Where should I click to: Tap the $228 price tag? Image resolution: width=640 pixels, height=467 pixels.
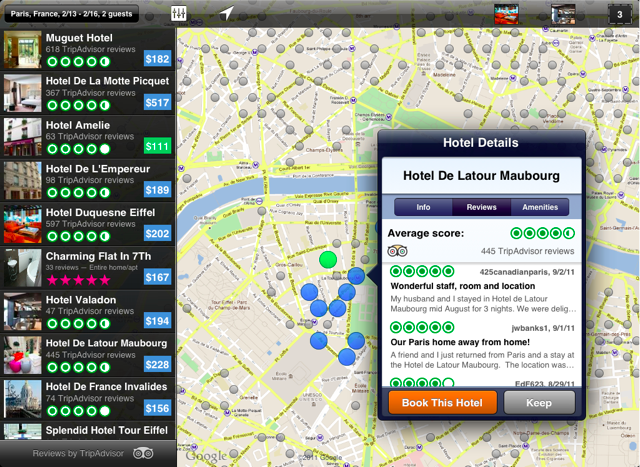pyautogui.click(x=157, y=365)
